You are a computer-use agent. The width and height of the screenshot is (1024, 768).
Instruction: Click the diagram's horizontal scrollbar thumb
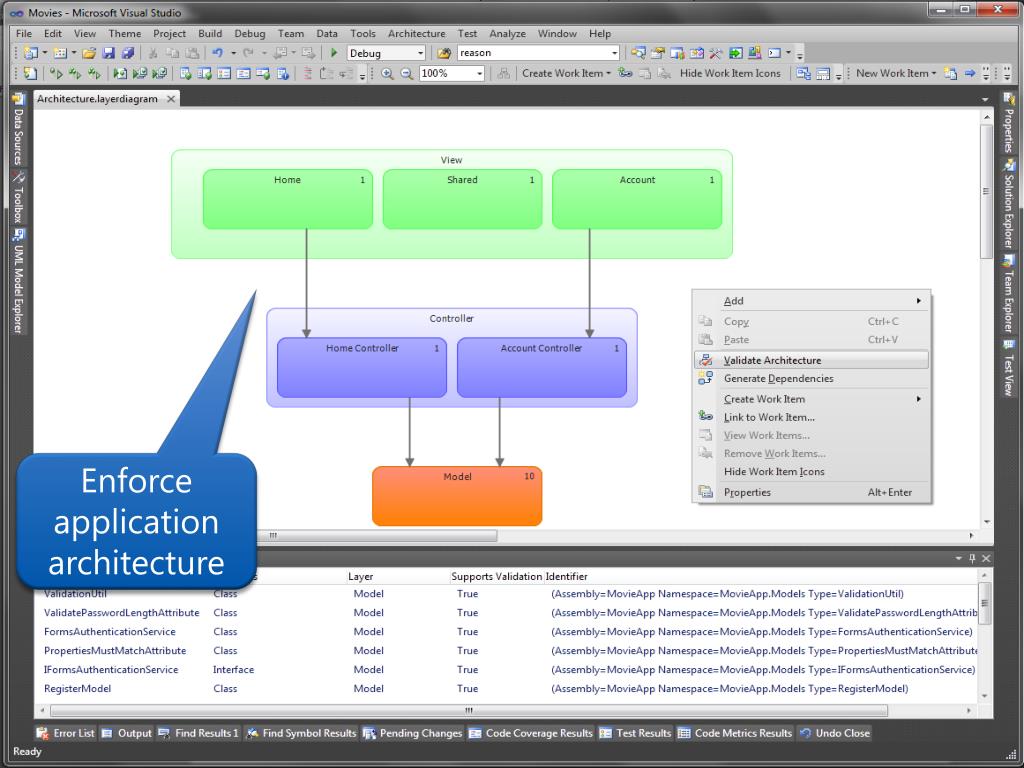(380, 536)
